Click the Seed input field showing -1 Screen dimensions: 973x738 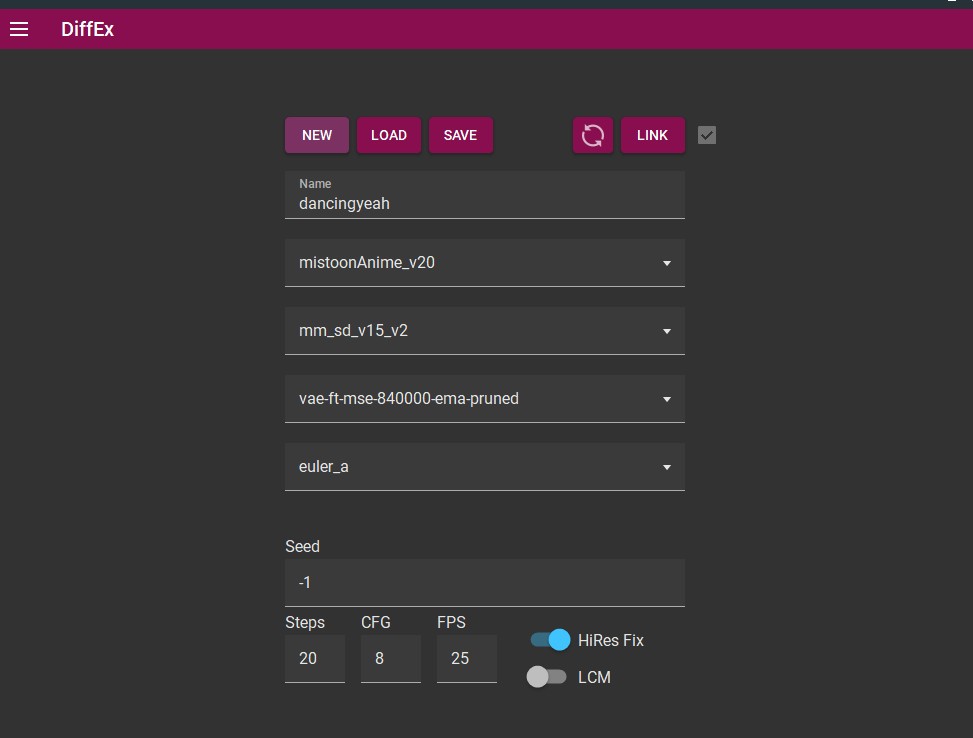pos(485,583)
